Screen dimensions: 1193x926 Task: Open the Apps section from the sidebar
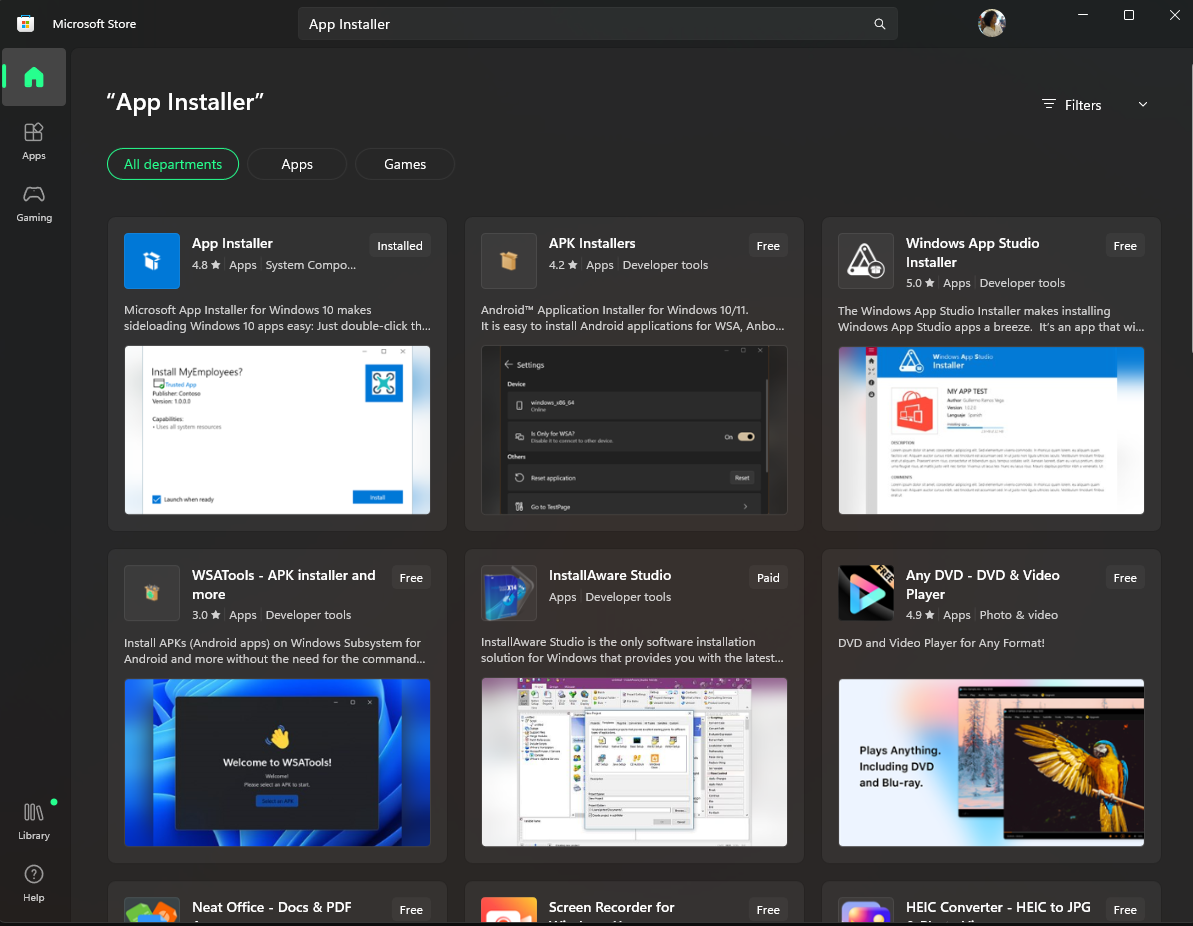point(34,140)
